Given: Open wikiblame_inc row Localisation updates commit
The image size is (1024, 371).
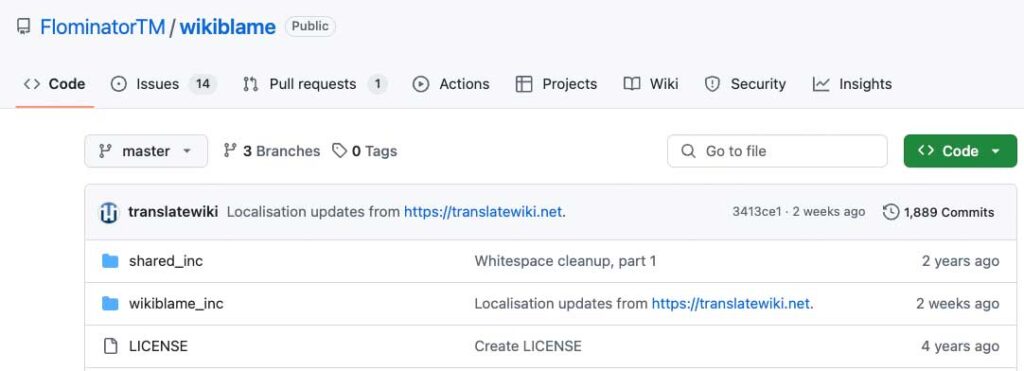Looking at the screenshot, I should [x=562, y=304].
